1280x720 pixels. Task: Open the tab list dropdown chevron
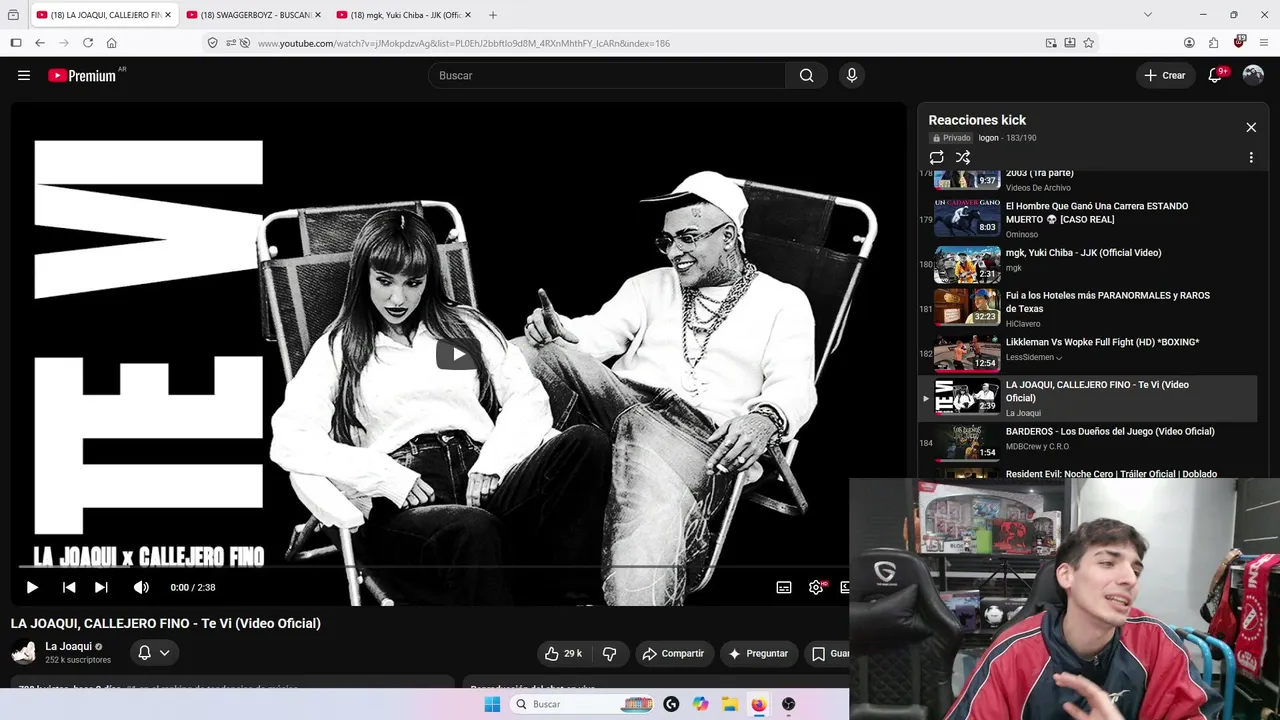point(1147,15)
